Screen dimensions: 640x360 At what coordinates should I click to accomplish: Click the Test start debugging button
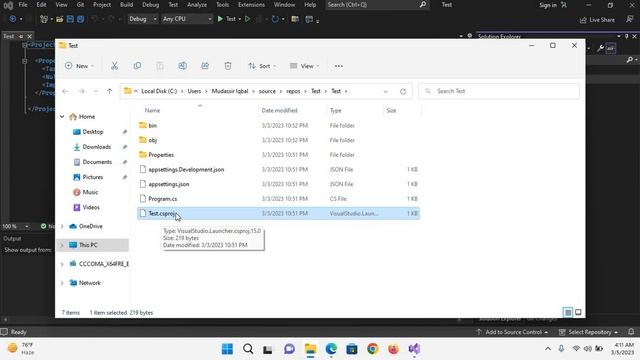pos(227,19)
